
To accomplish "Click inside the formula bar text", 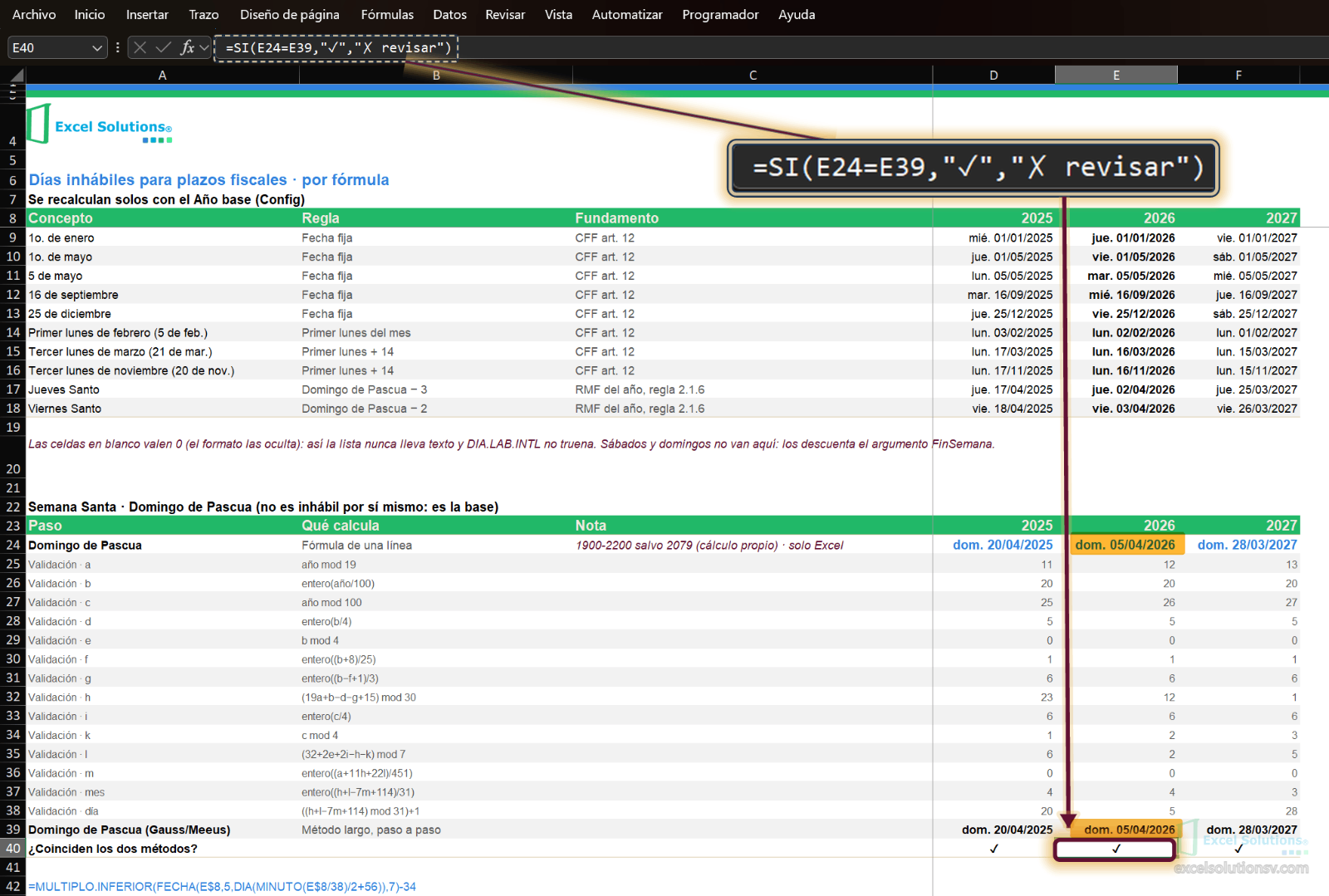I will [338, 47].
